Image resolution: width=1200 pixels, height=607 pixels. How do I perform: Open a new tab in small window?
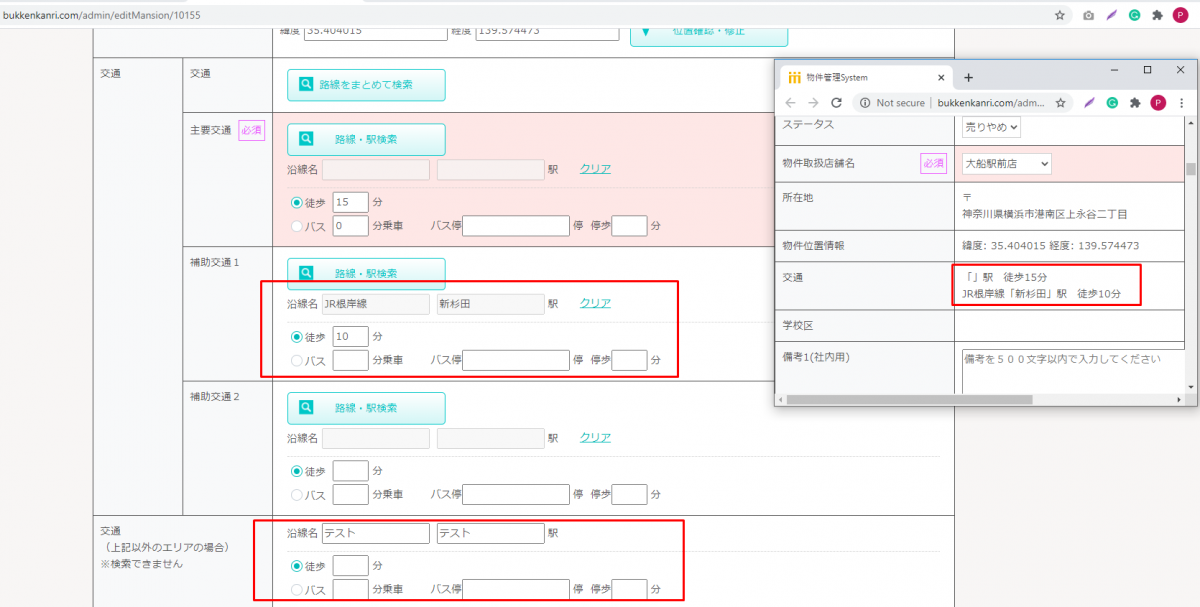click(x=968, y=77)
